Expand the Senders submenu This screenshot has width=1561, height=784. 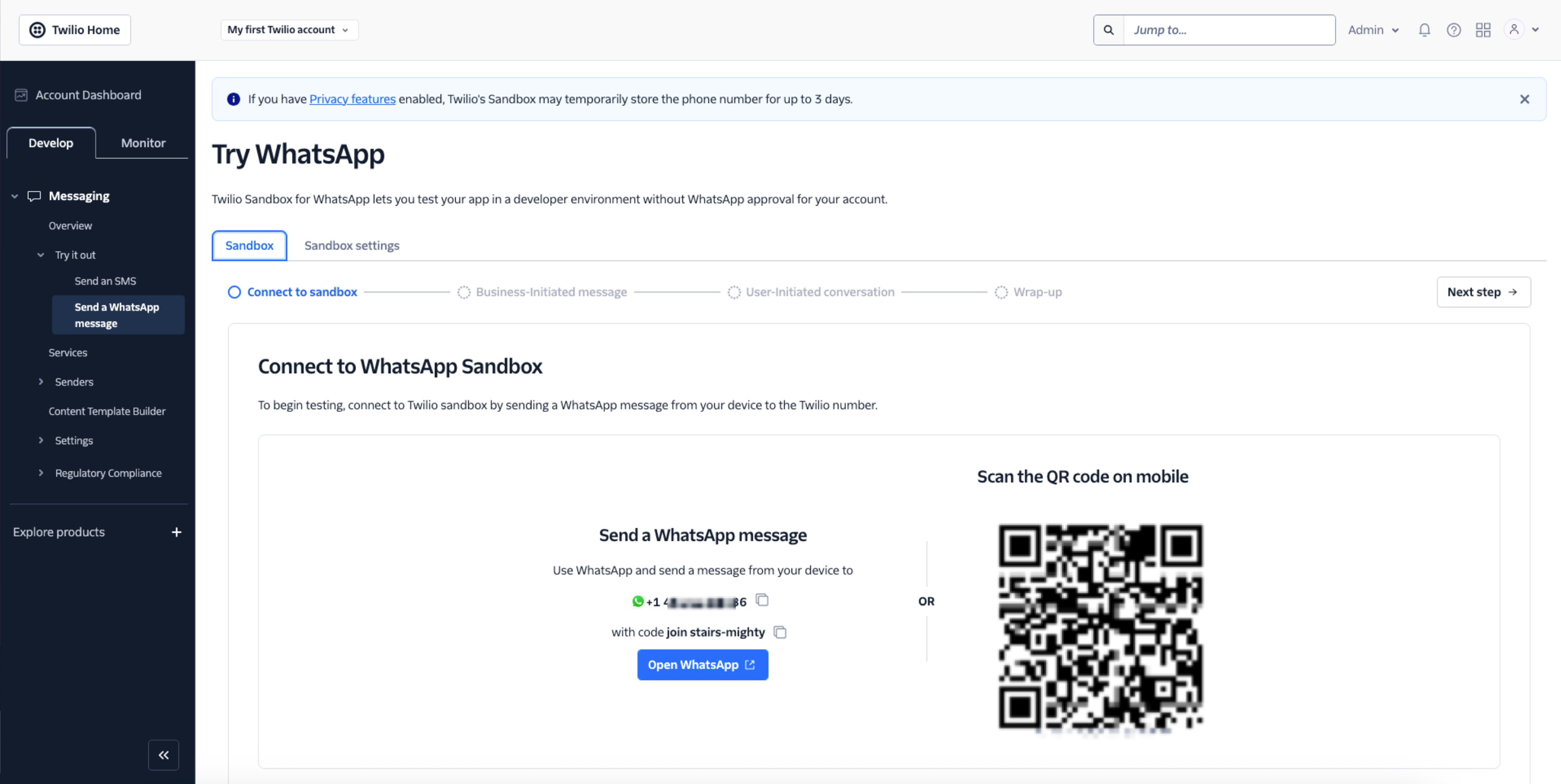coord(41,382)
